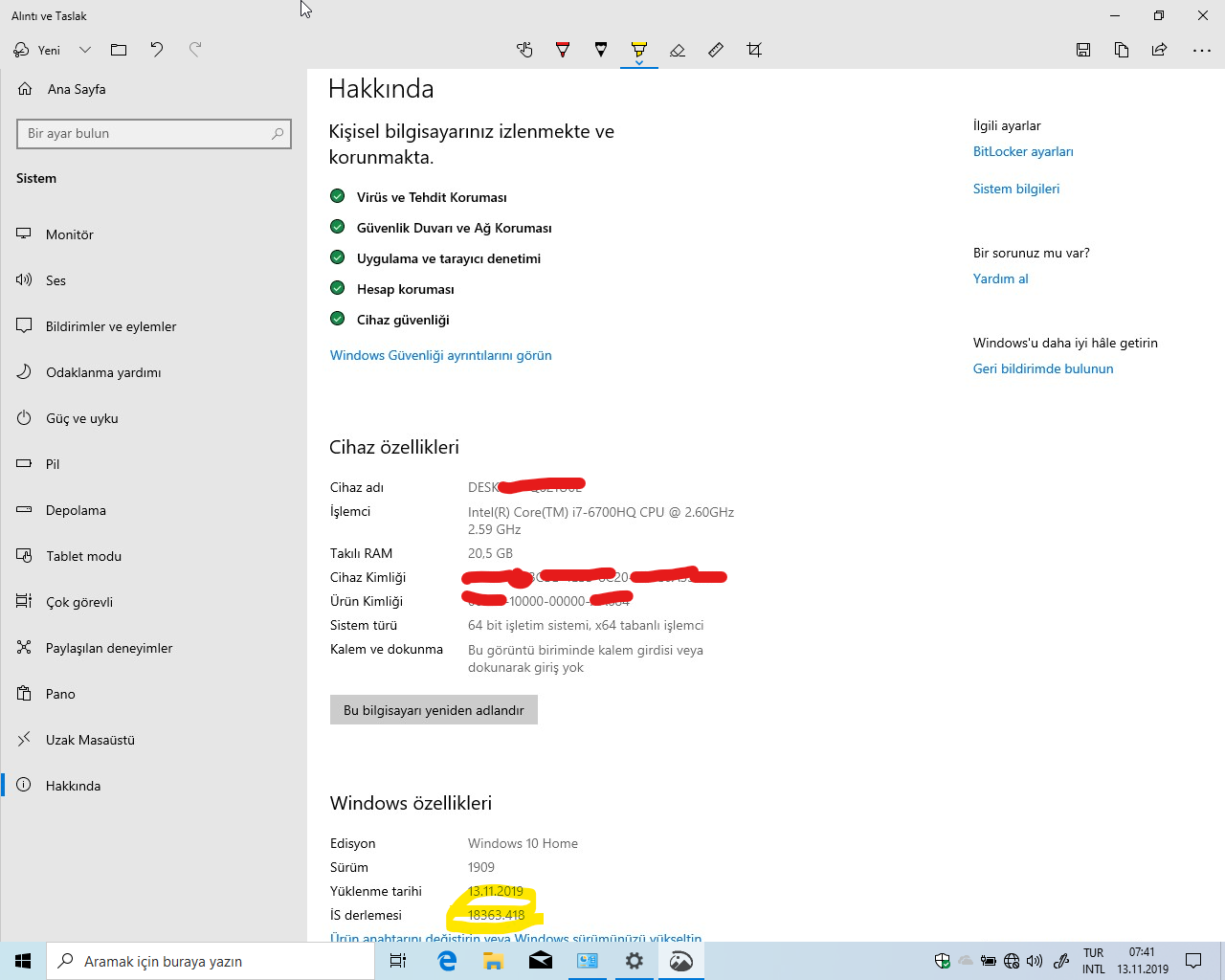
Task: Save the snip with disk icon
Action: point(1083,50)
